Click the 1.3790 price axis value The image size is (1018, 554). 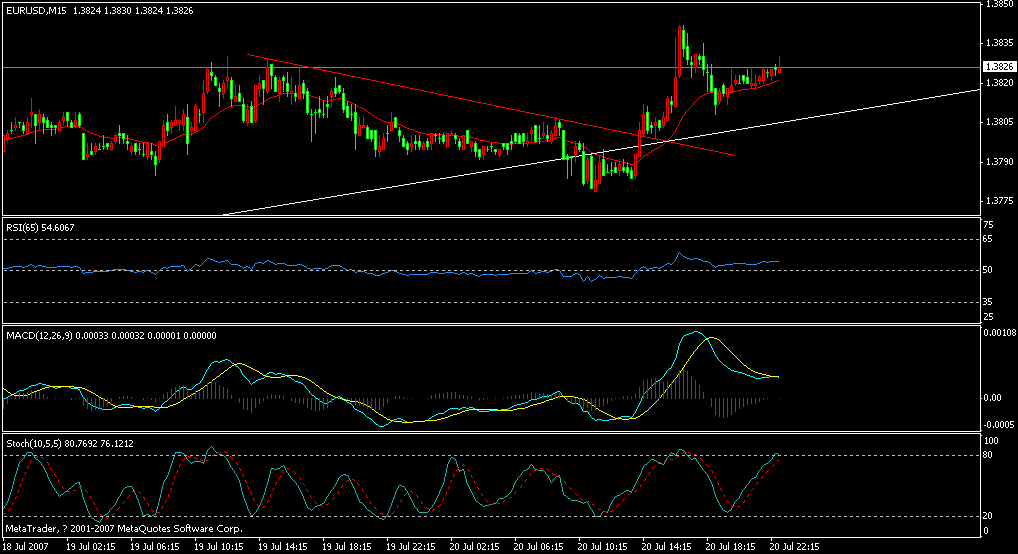click(999, 162)
